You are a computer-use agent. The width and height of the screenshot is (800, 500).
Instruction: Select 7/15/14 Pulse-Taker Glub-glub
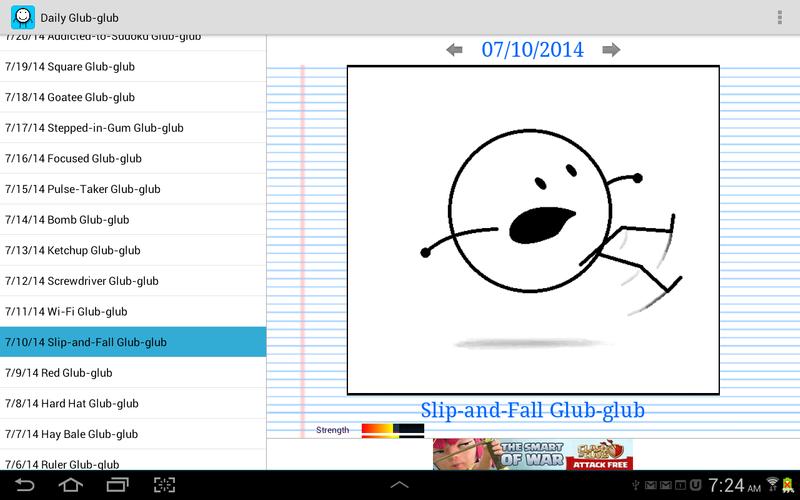click(133, 189)
